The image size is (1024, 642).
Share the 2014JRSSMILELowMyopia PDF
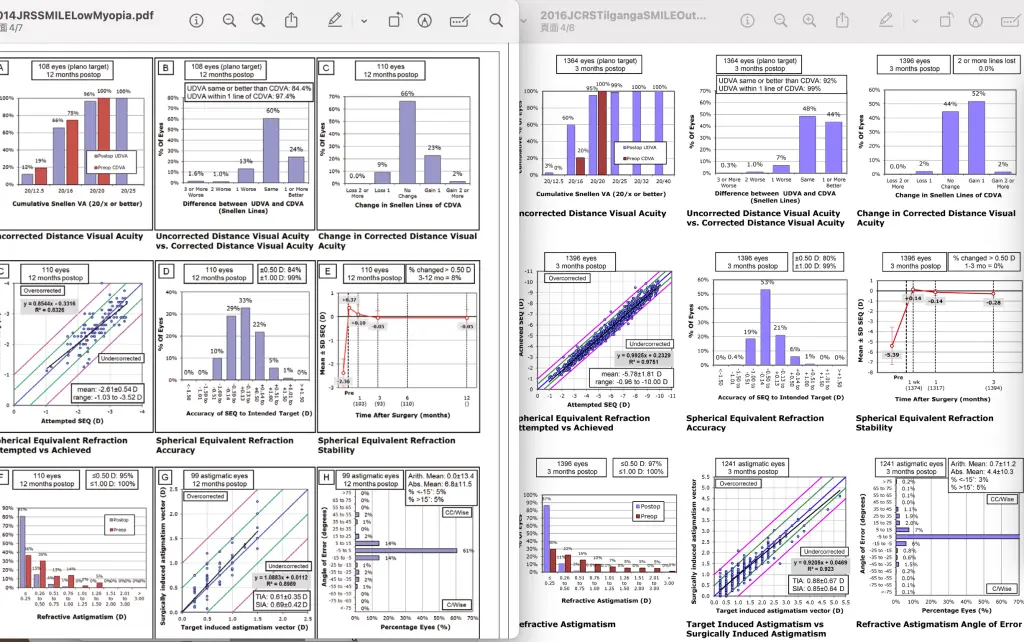tap(291, 20)
